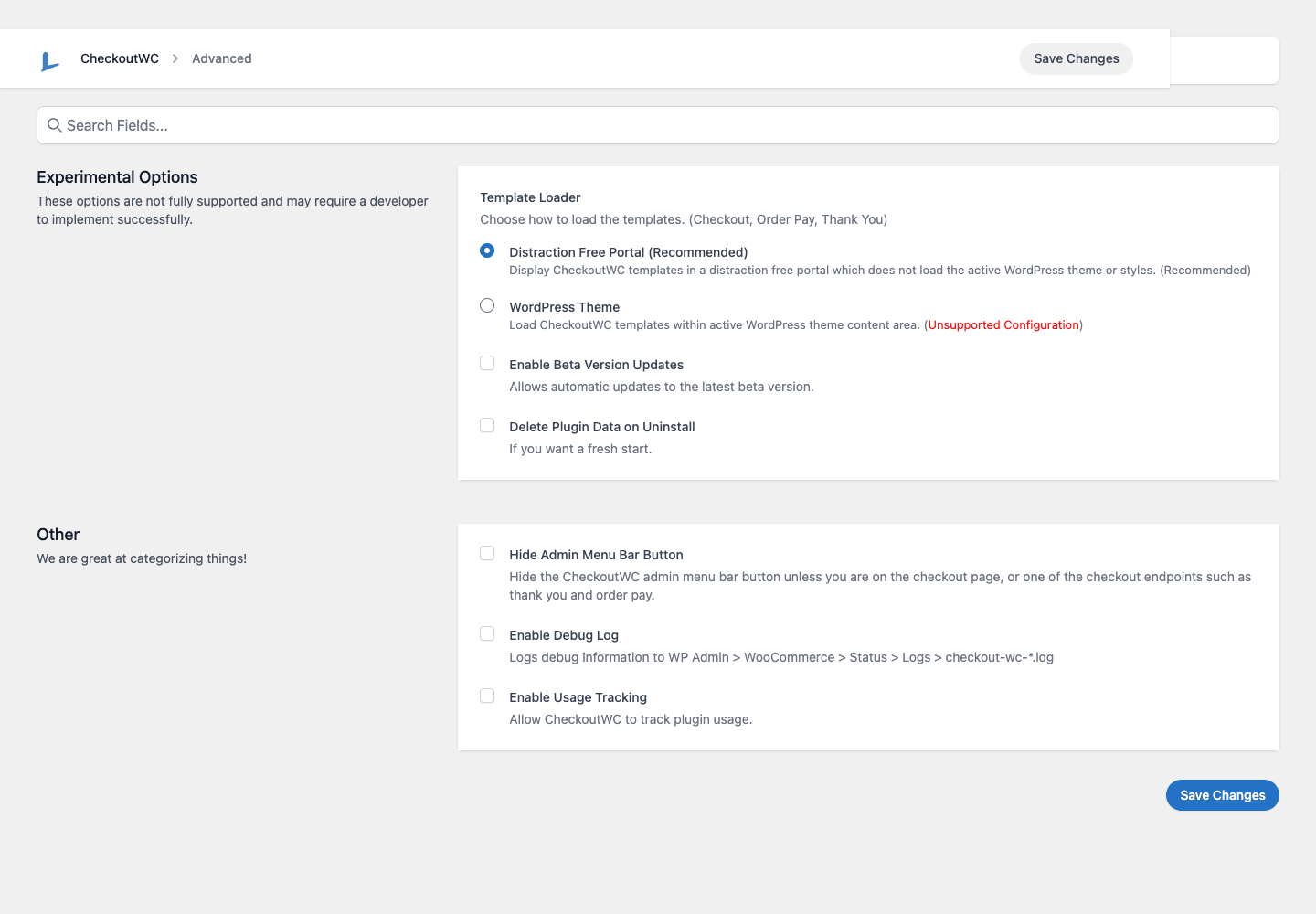This screenshot has height=914, width=1316.
Task: Click the debug log path description text
Action: point(781,657)
